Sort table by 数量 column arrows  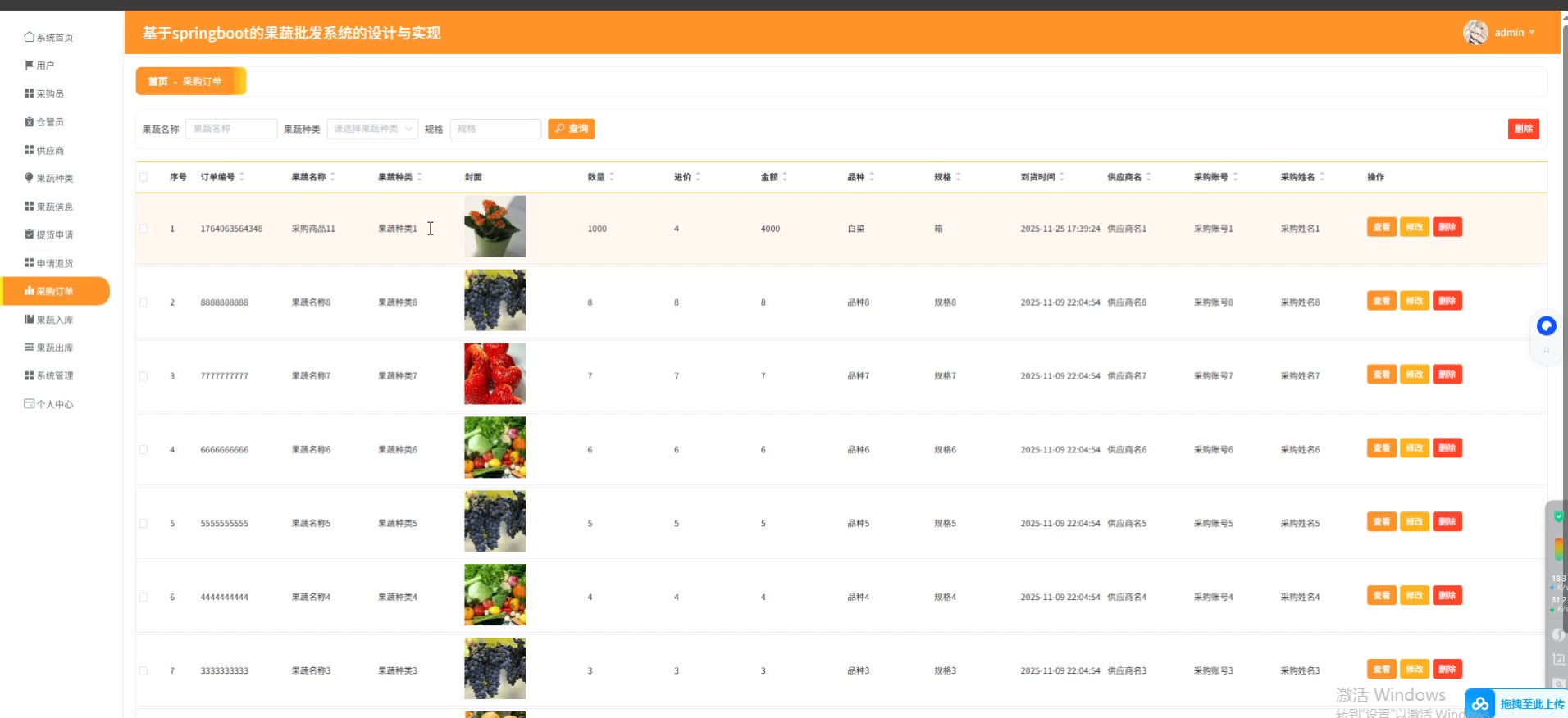click(612, 177)
